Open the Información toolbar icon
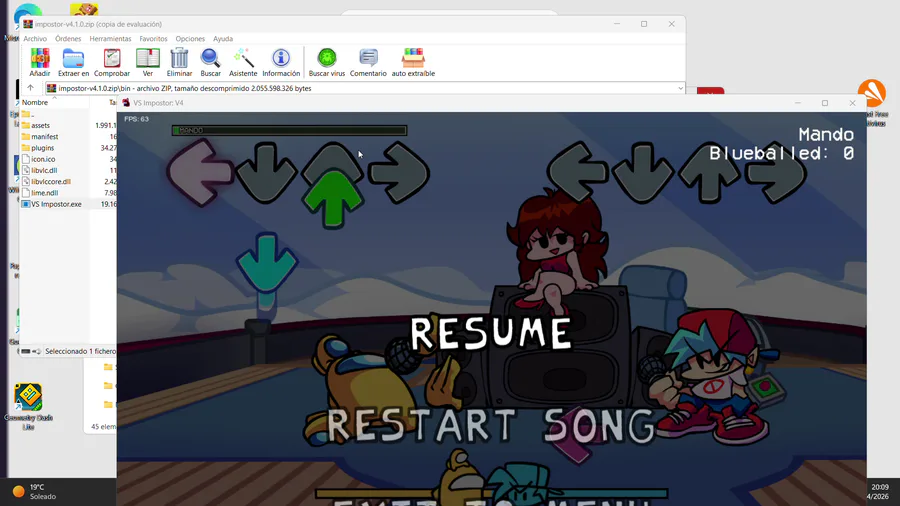 click(281, 62)
